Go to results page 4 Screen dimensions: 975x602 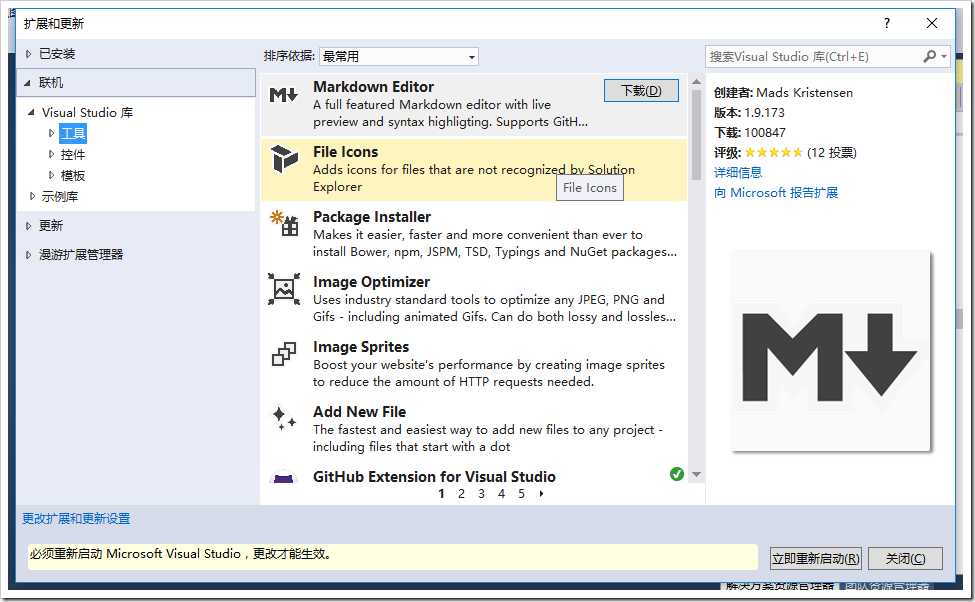coord(501,494)
